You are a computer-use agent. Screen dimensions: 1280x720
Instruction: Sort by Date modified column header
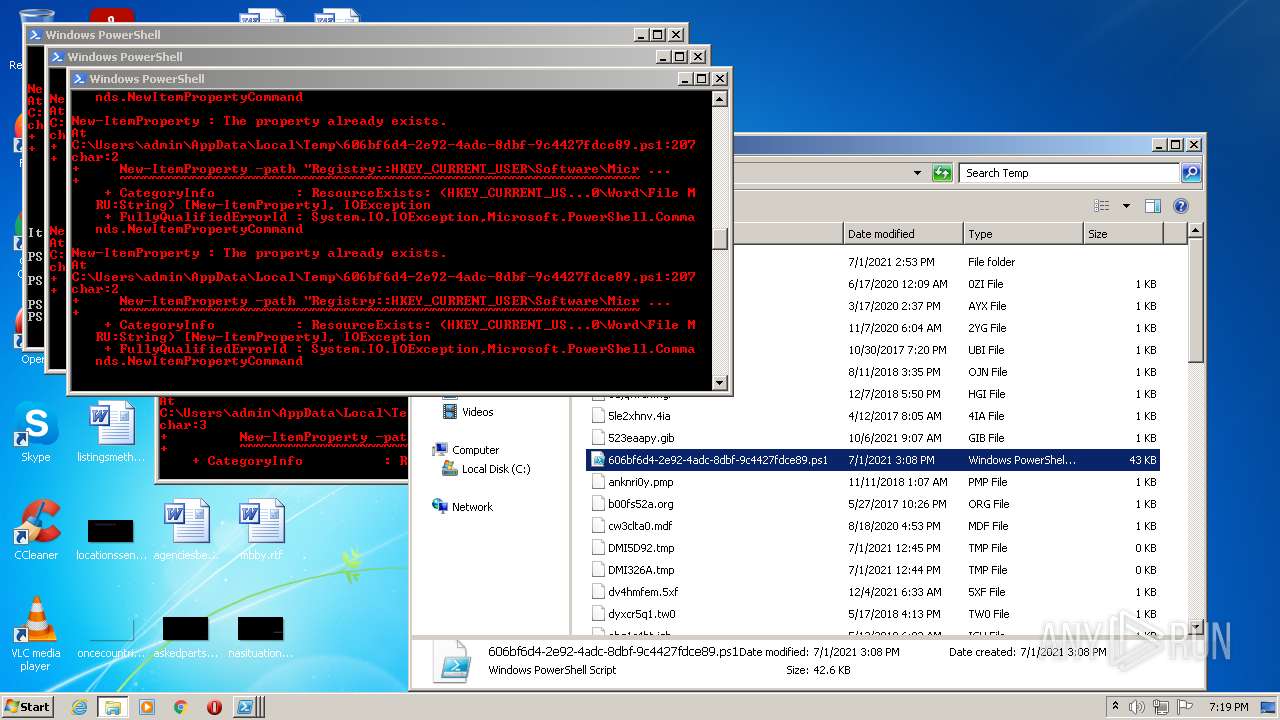point(903,234)
